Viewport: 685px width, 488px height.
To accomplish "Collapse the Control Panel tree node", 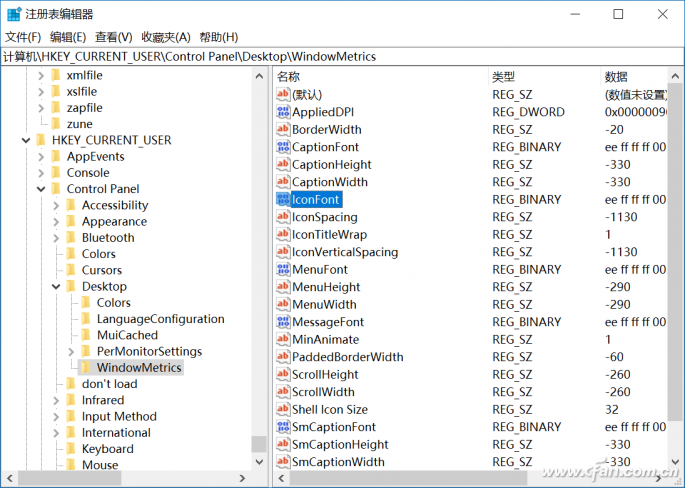I will (x=41, y=189).
